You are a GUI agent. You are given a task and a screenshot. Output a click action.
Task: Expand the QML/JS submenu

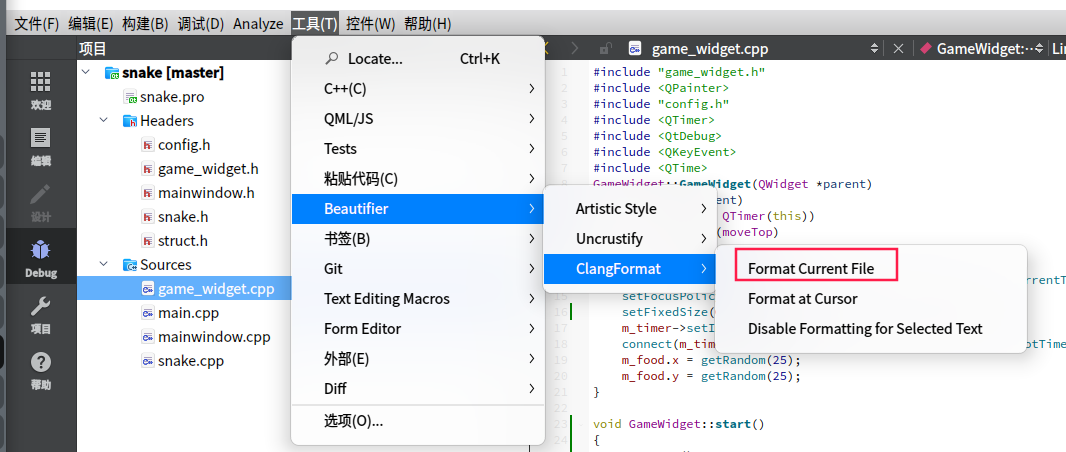417,119
